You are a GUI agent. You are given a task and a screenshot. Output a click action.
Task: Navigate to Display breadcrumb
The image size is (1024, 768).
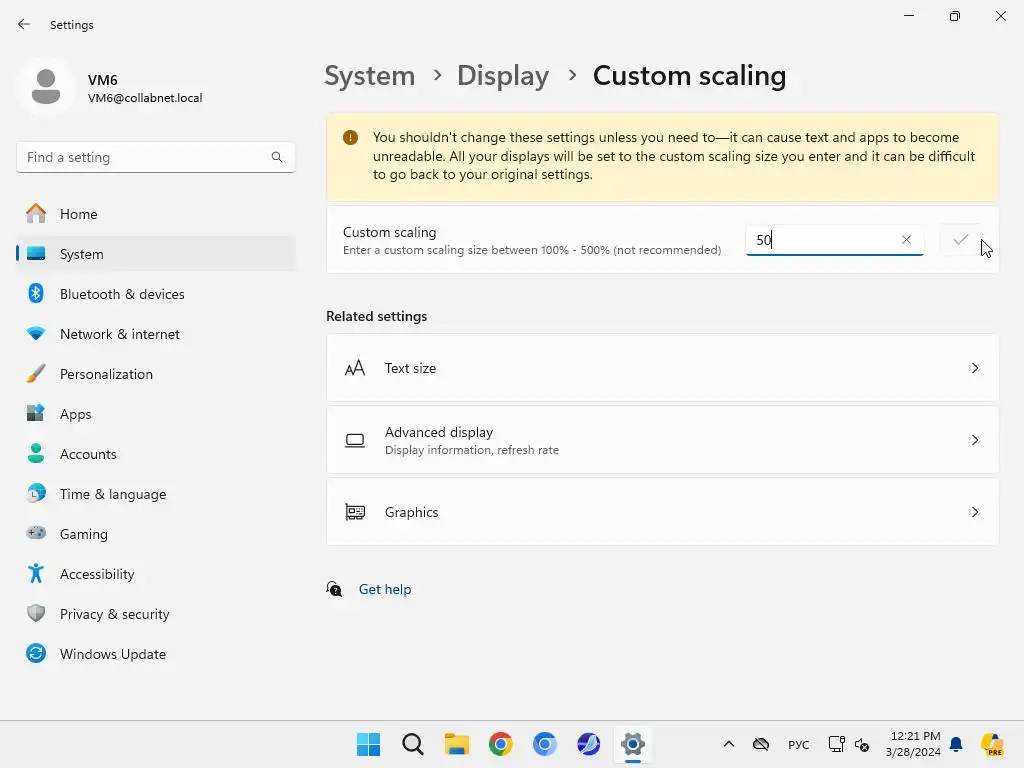[x=503, y=76]
